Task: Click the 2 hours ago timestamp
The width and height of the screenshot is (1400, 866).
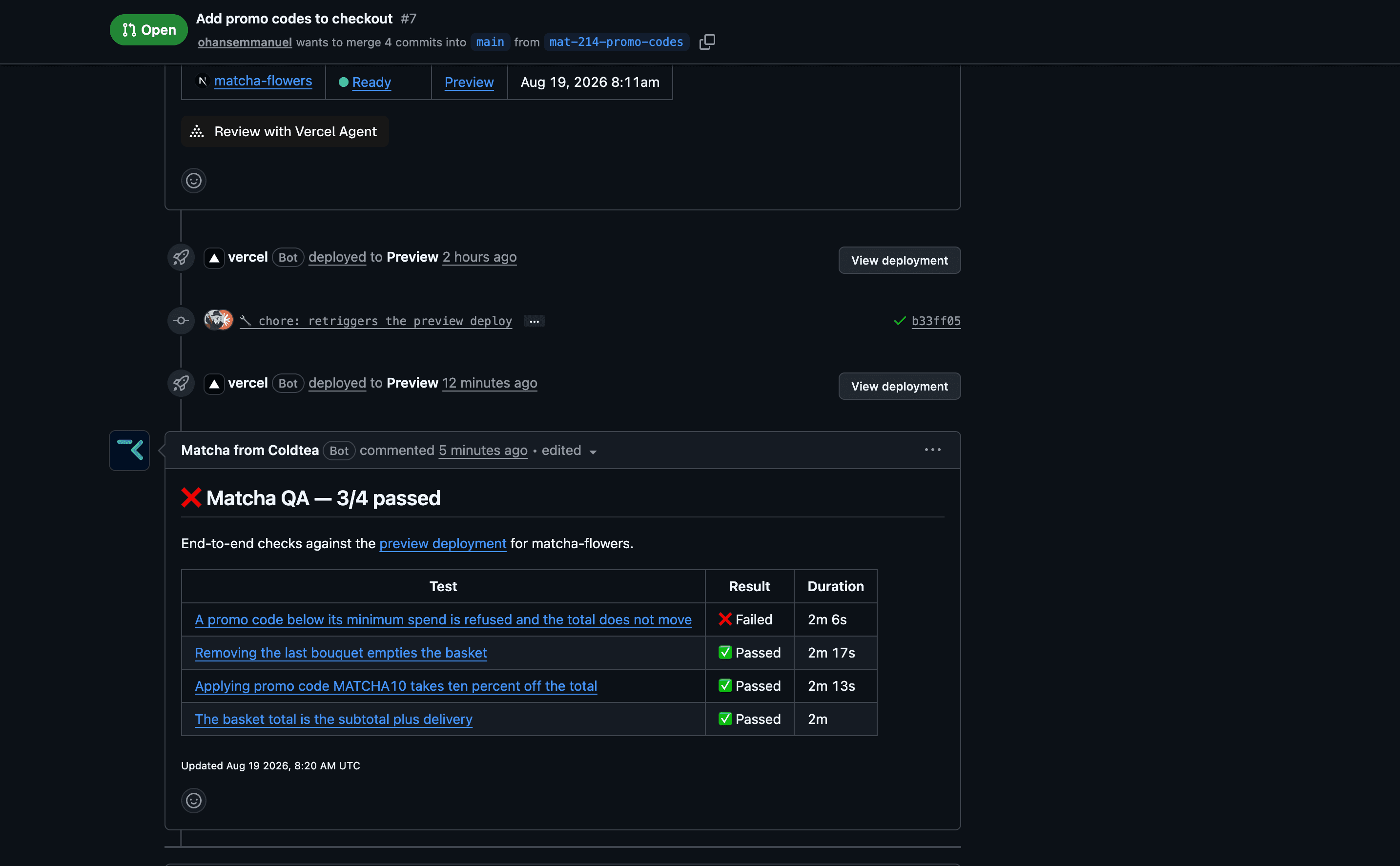Action: click(x=479, y=257)
